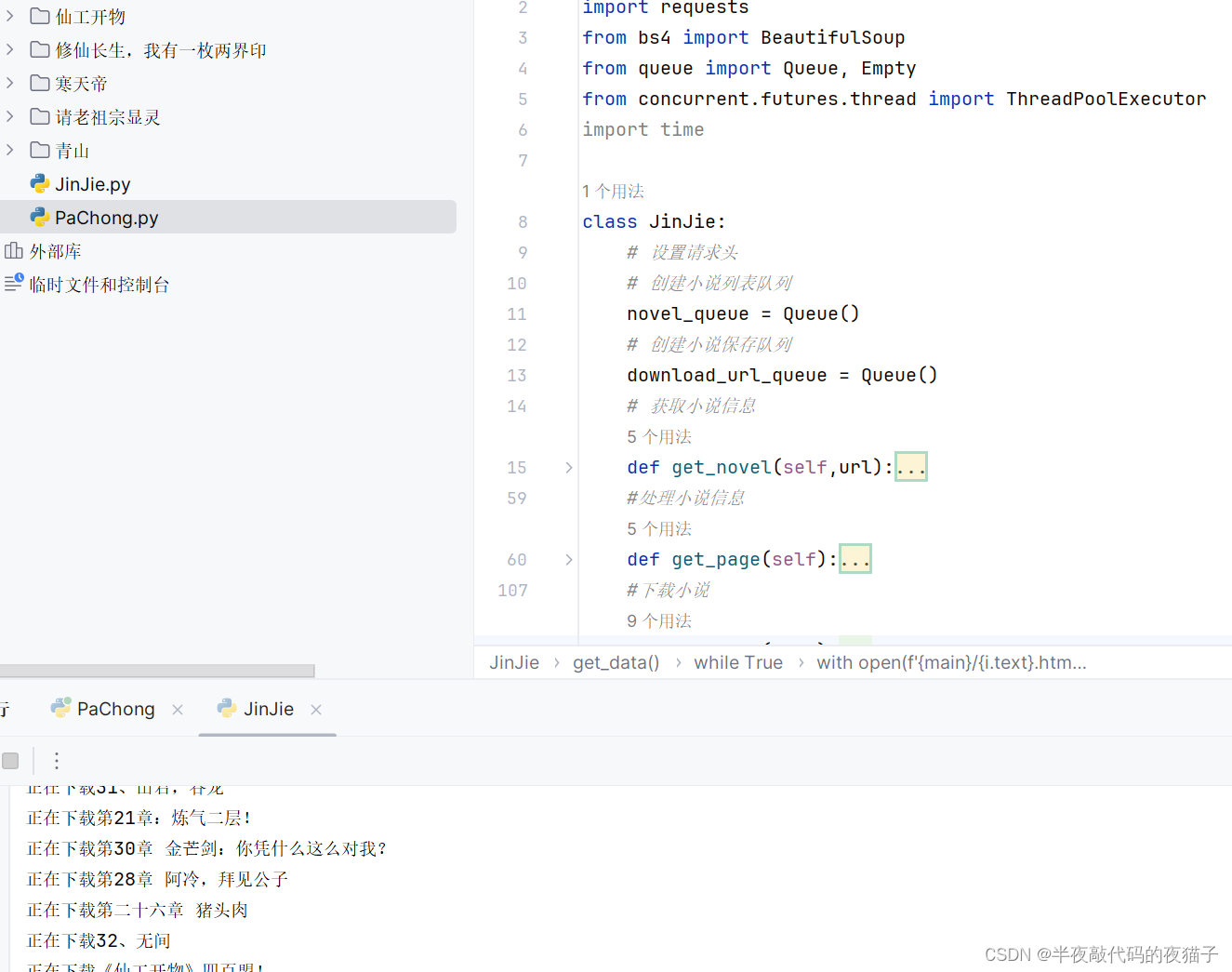The height and width of the screenshot is (972, 1232).
Task: Switch to the PaChong run tab
Action: (x=116, y=709)
